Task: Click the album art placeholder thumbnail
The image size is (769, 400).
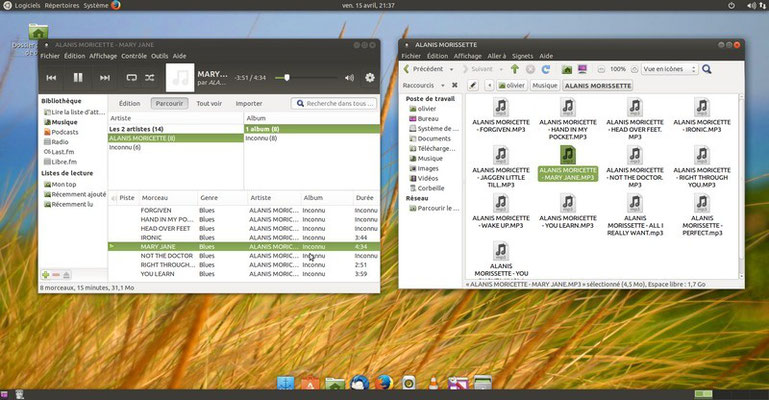Action: 180,77
